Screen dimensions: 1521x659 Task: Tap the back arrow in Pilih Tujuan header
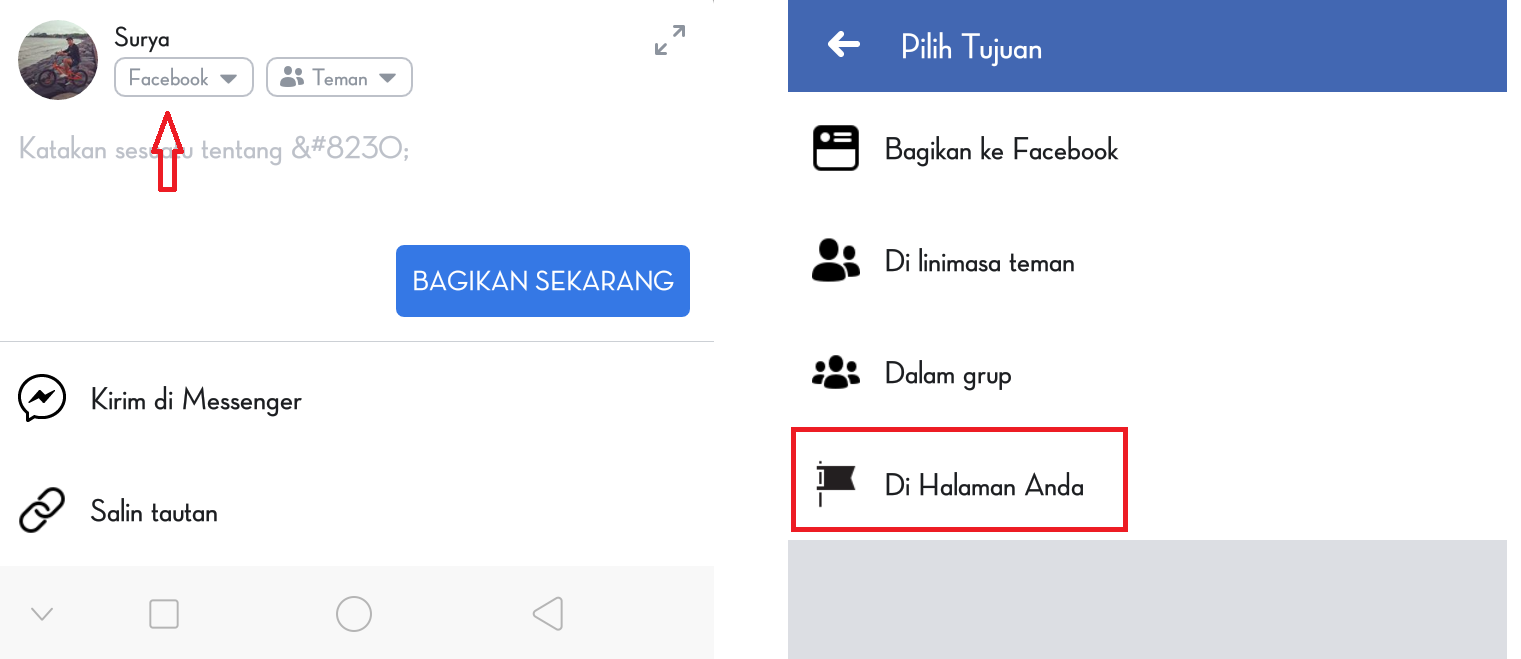844,45
